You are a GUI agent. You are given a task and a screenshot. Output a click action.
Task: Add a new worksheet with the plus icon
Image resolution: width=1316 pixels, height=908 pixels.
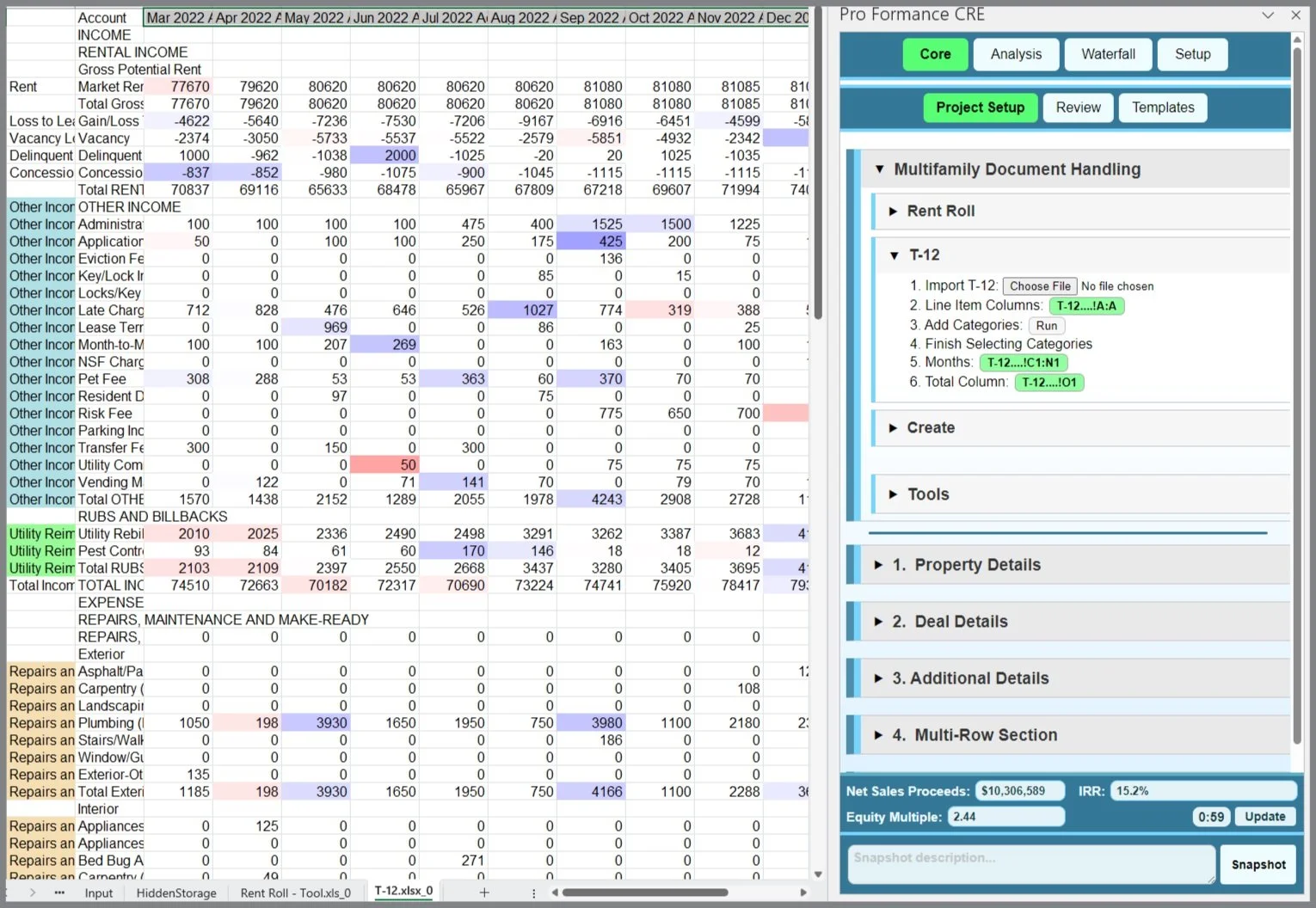[x=484, y=892]
